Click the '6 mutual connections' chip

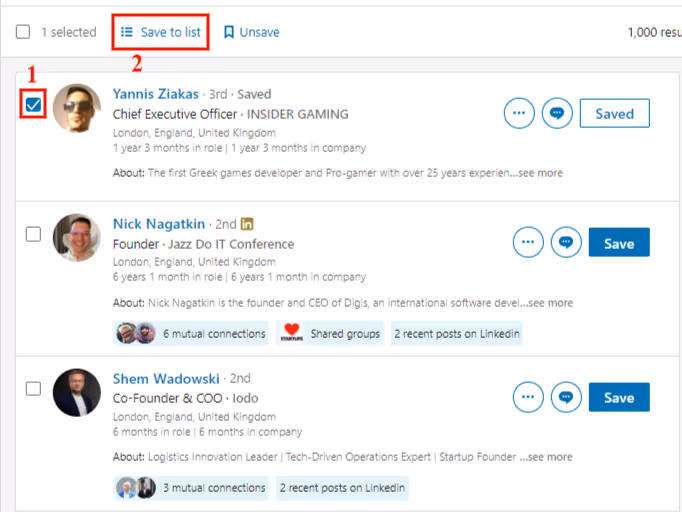click(x=191, y=334)
